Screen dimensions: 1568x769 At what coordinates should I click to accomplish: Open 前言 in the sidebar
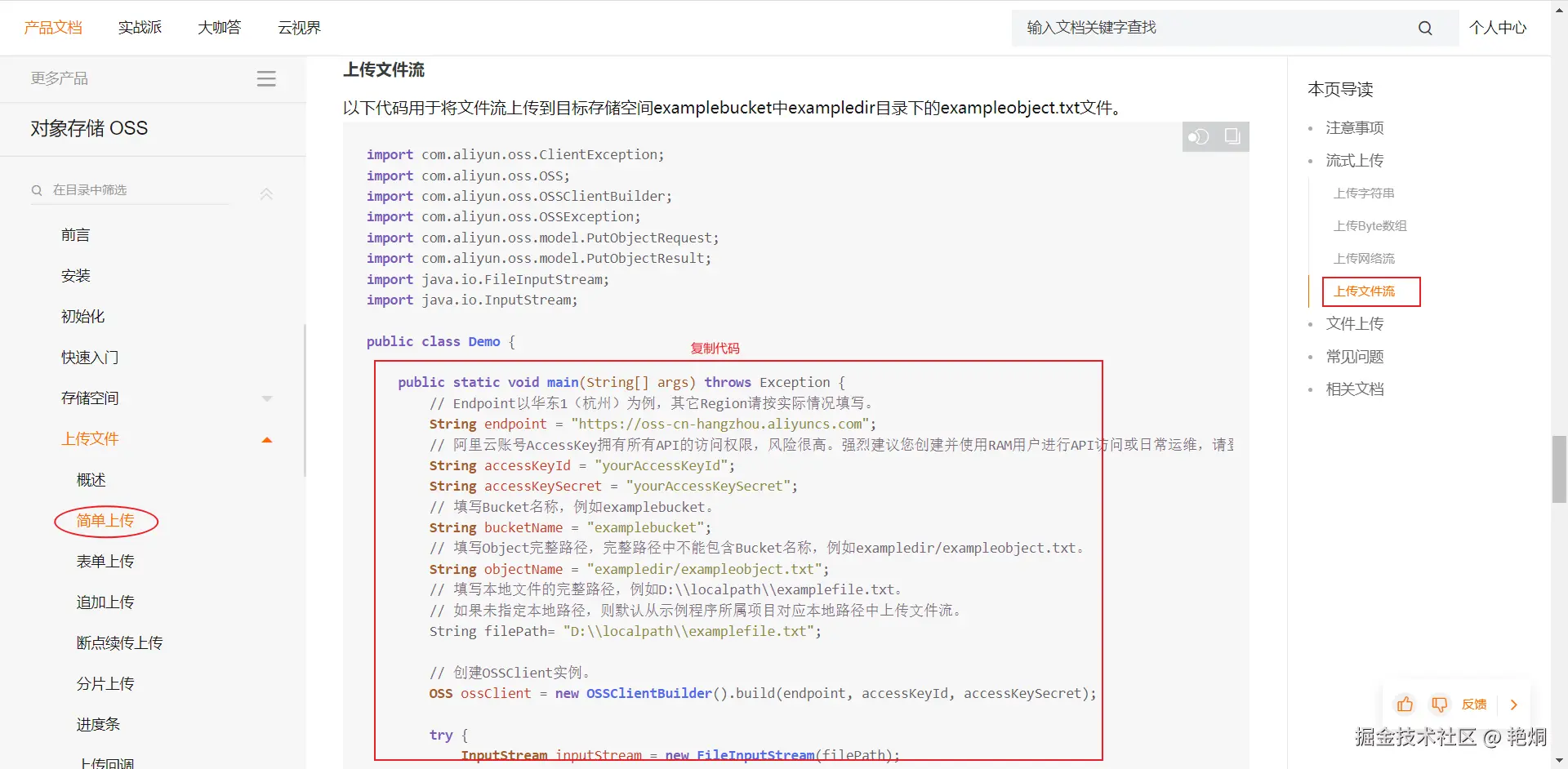point(76,235)
